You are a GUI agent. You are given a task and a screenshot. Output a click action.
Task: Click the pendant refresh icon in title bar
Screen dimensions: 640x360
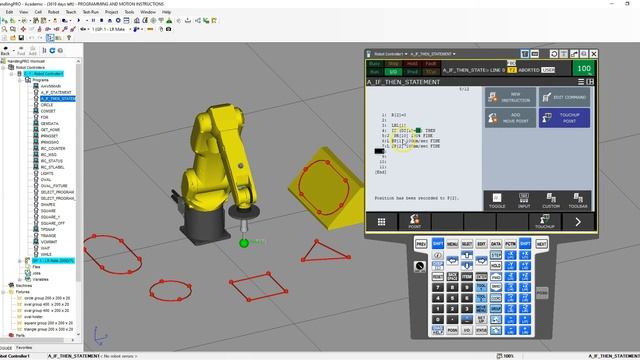[x=554, y=54]
